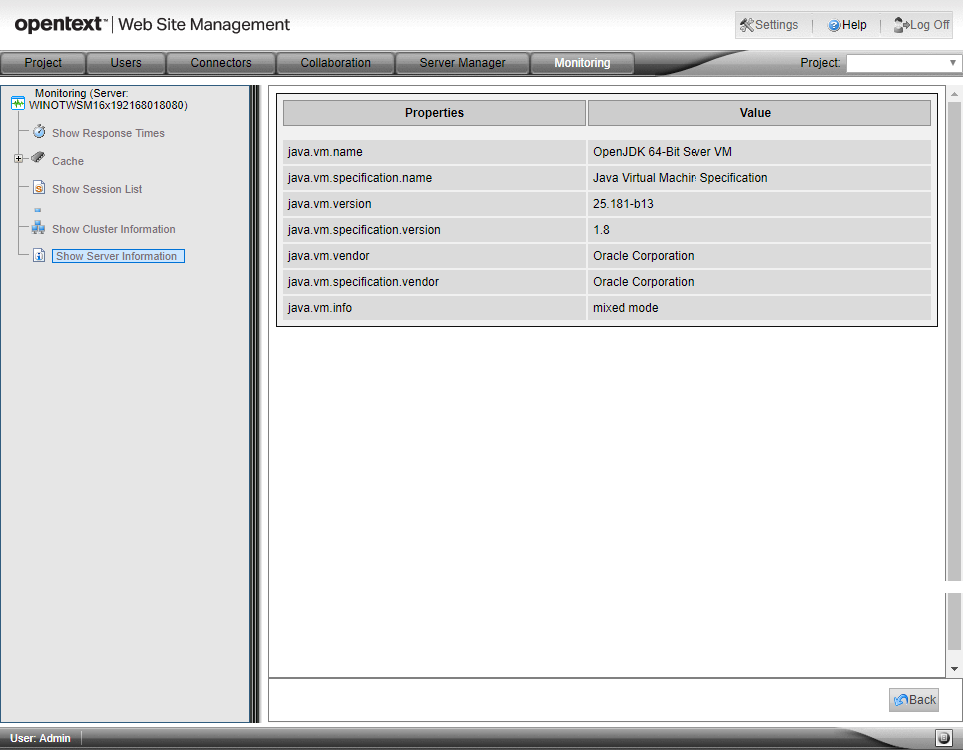Click the Server Information info icon
The width and height of the screenshot is (963, 755).
(x=39, y=256)
